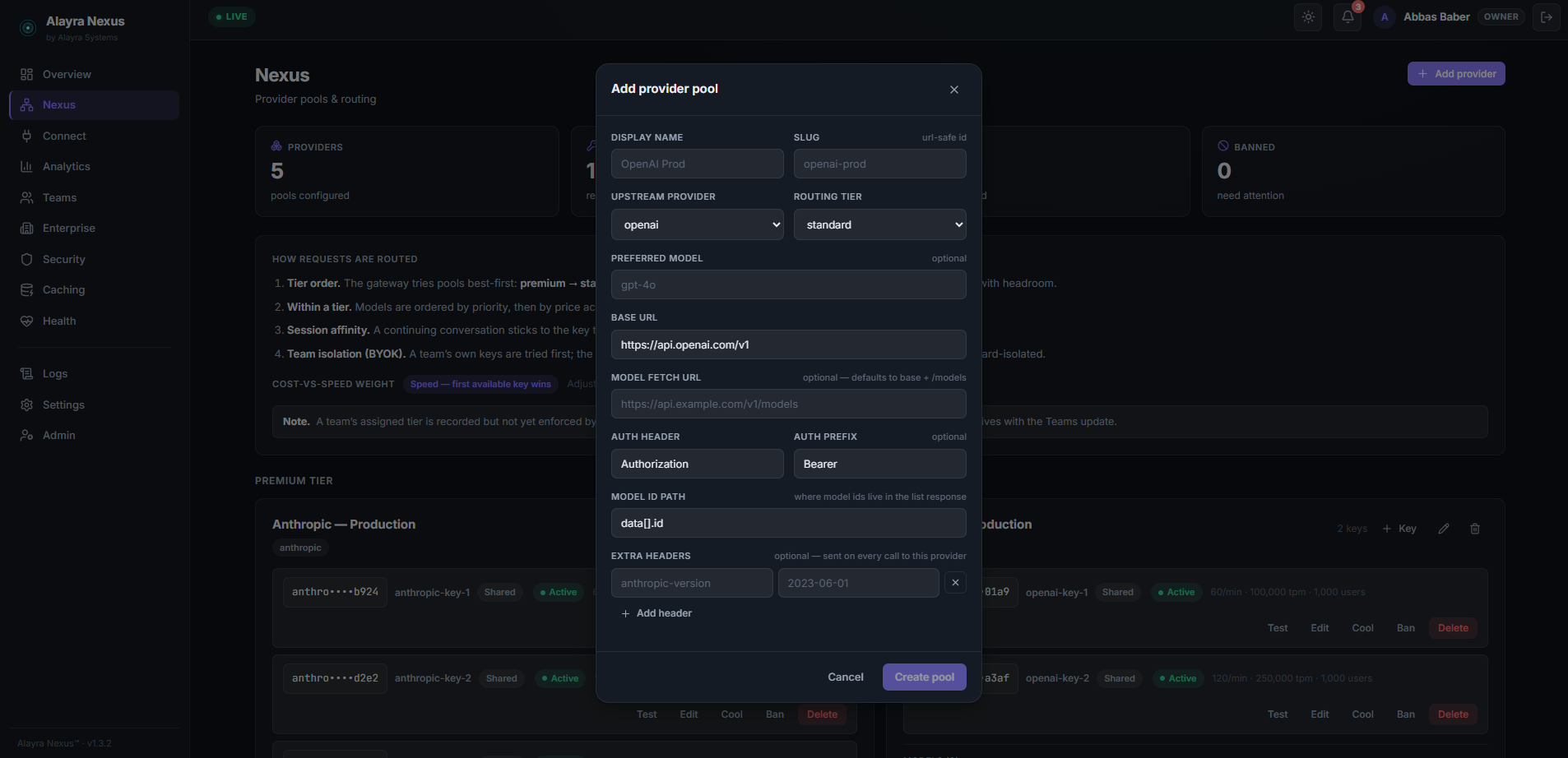
Task: Click the Add header link
Action: click(x=656, y=613)
